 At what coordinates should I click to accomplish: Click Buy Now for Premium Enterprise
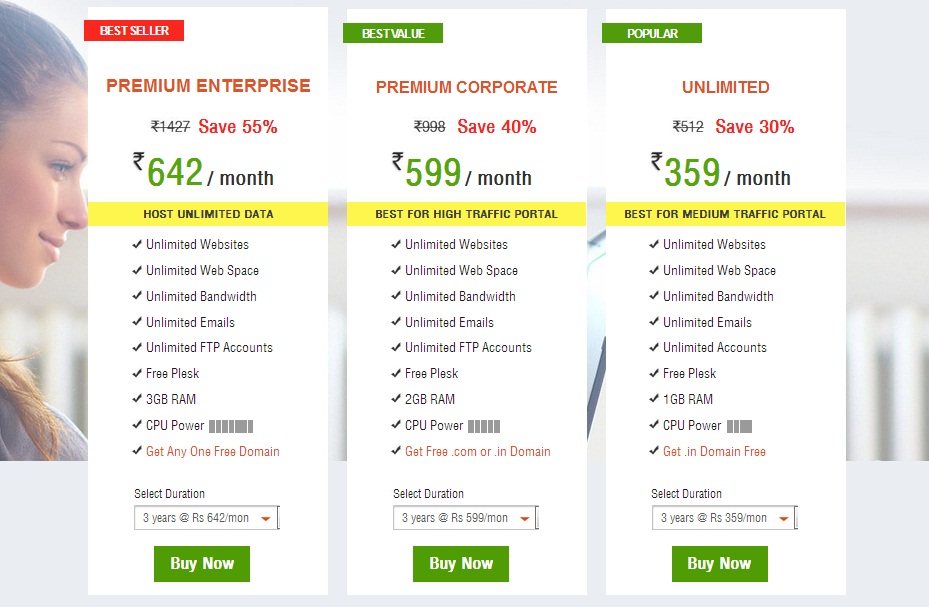coord(202,564)
